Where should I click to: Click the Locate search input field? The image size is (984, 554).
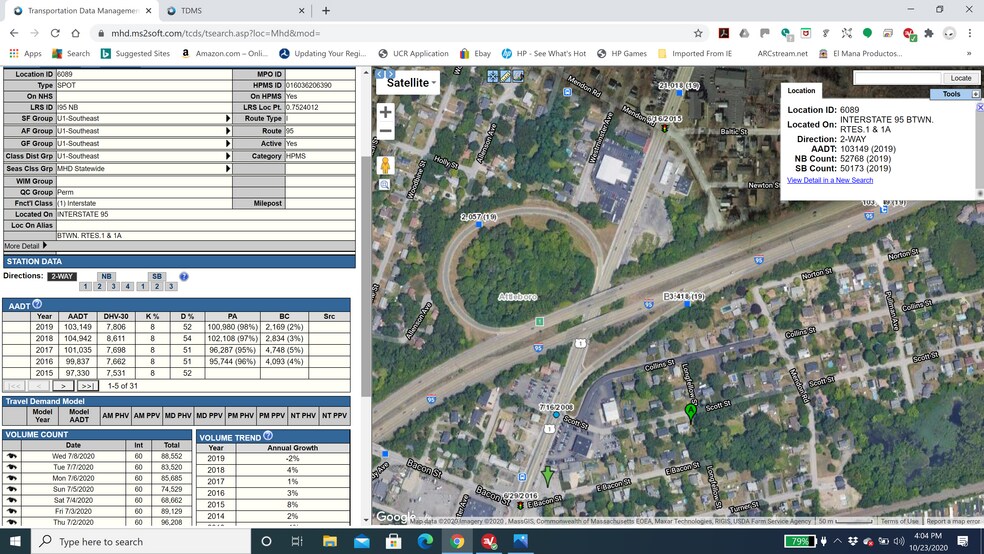coord(897,78)
